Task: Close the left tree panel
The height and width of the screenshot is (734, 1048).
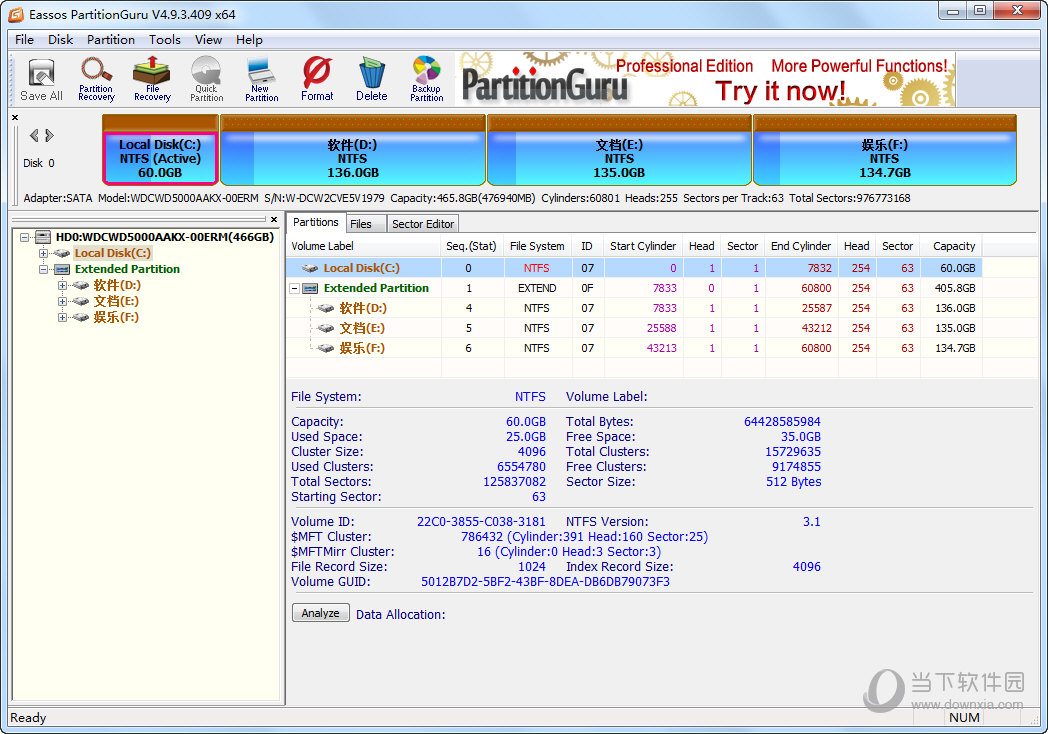Action: pyautogui.click(x=274, y=219)
